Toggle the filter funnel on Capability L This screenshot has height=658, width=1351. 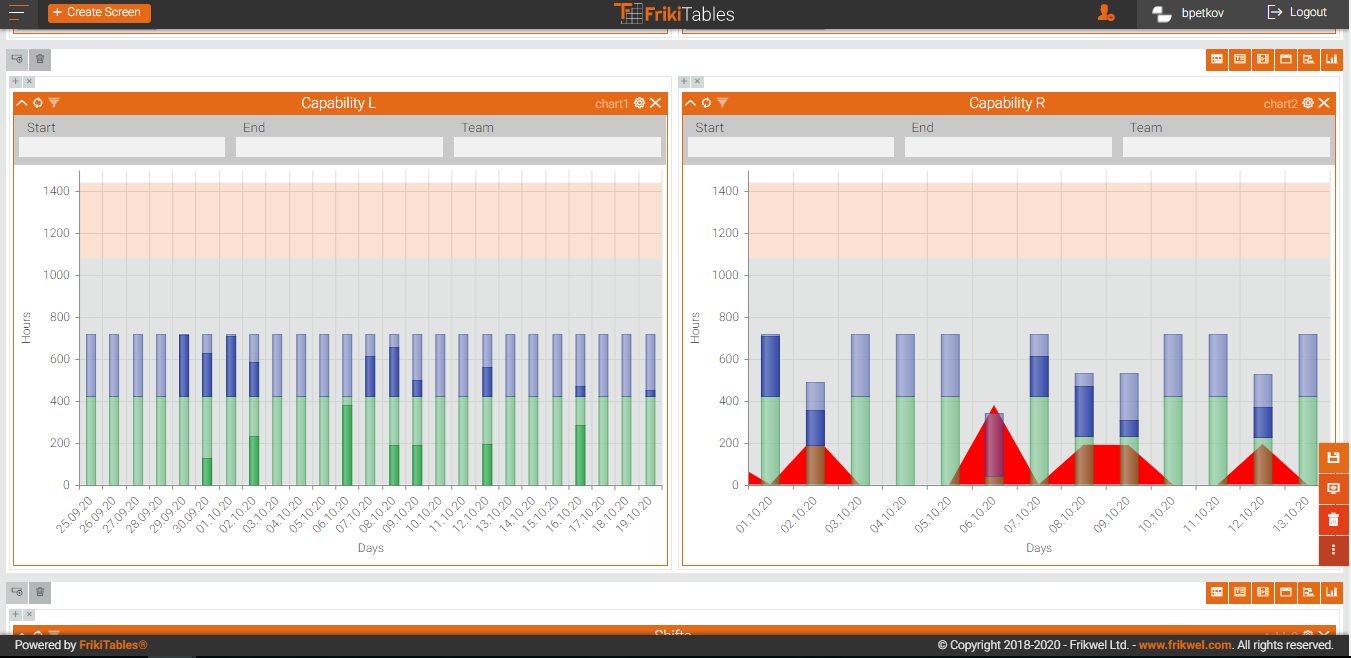pos(54,103)
